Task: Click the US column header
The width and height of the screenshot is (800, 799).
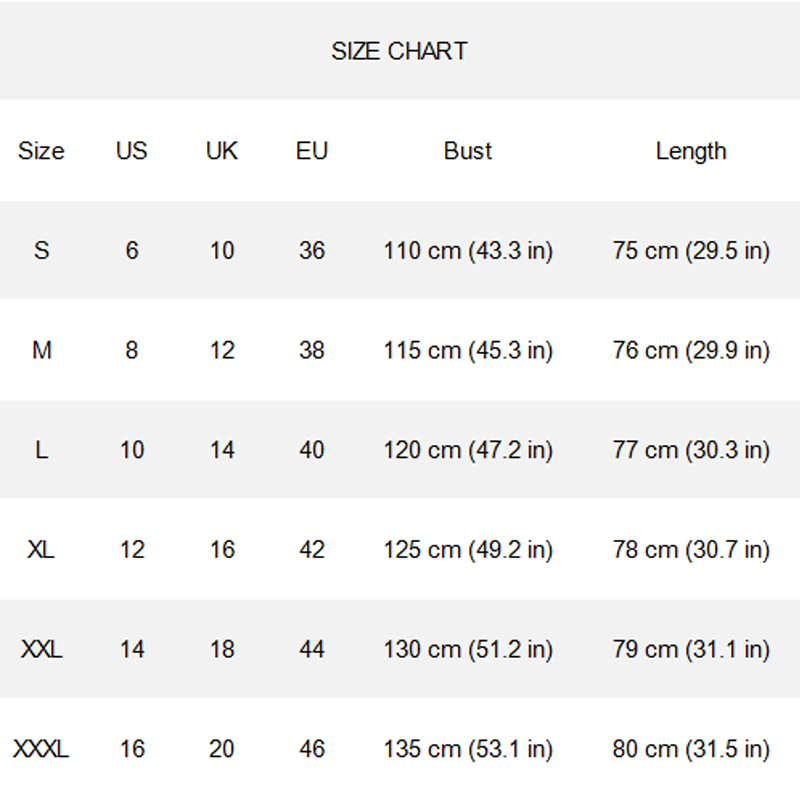Action: (132, 151)
